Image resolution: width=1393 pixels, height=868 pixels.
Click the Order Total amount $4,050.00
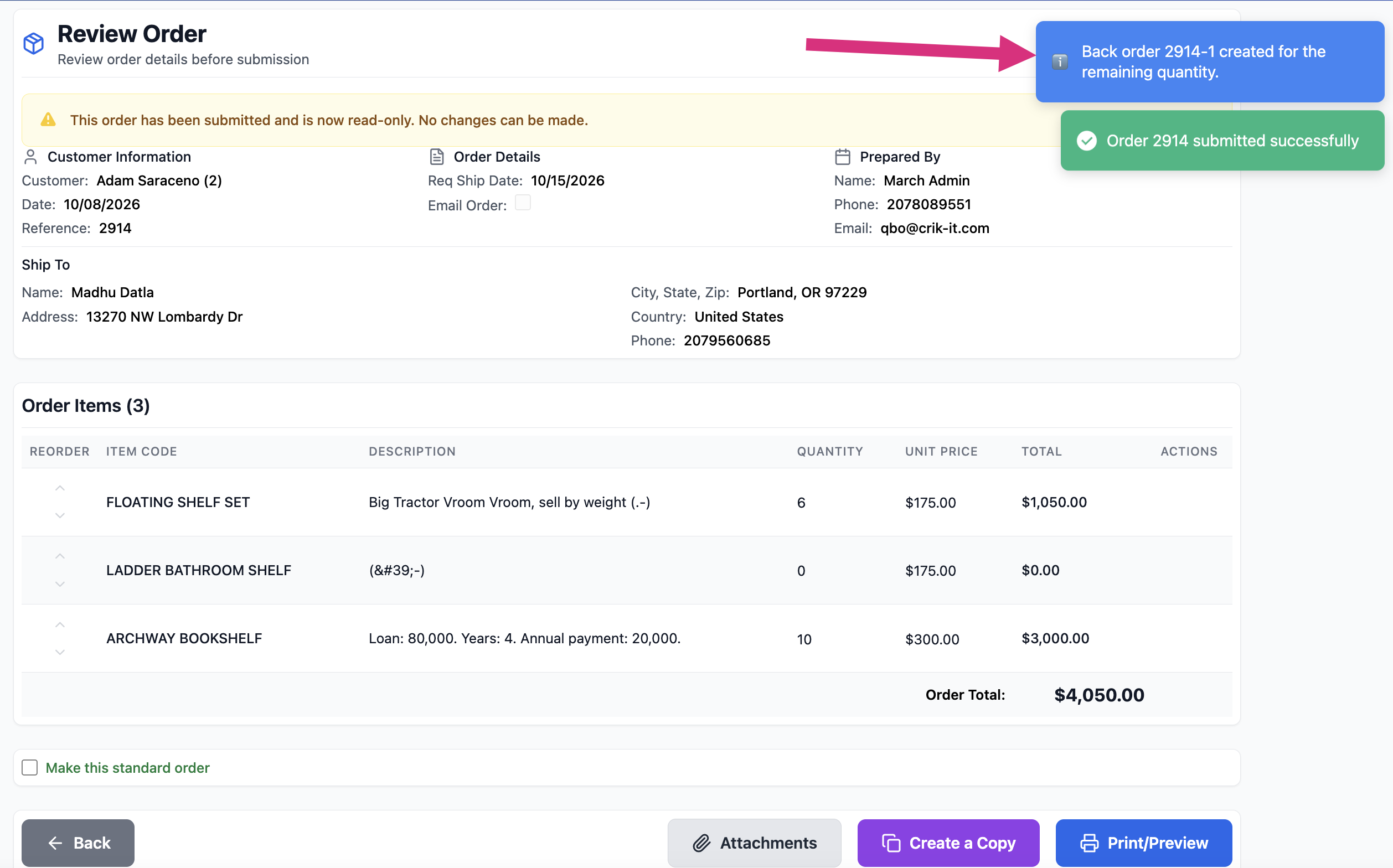1099,695
